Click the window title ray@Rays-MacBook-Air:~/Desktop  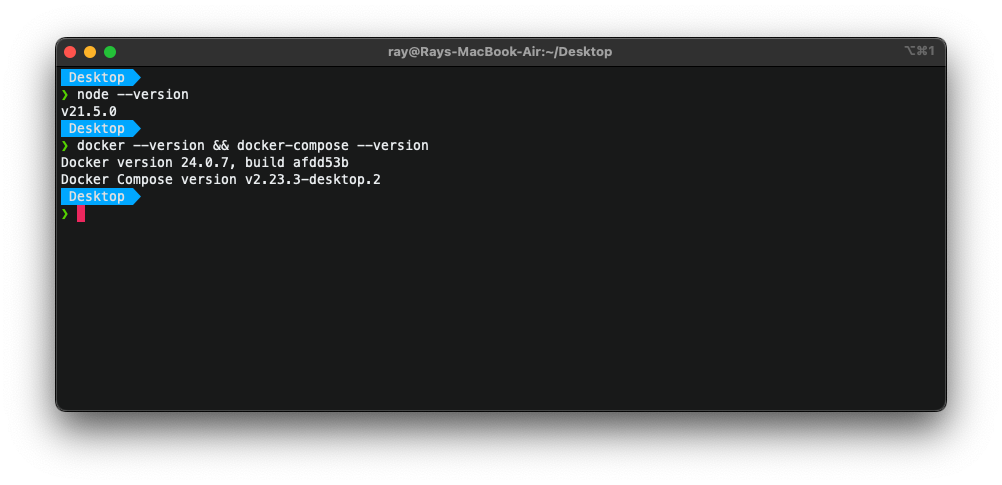[x=500, y=52]
